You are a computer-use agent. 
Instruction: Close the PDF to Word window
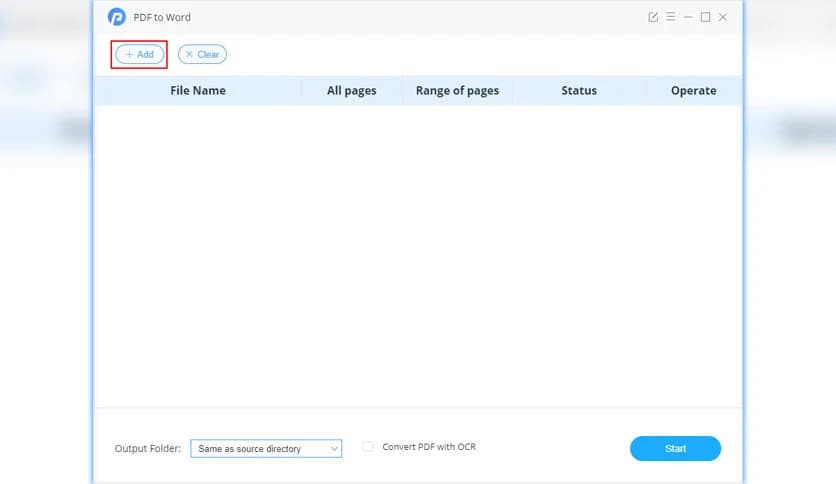723,17
